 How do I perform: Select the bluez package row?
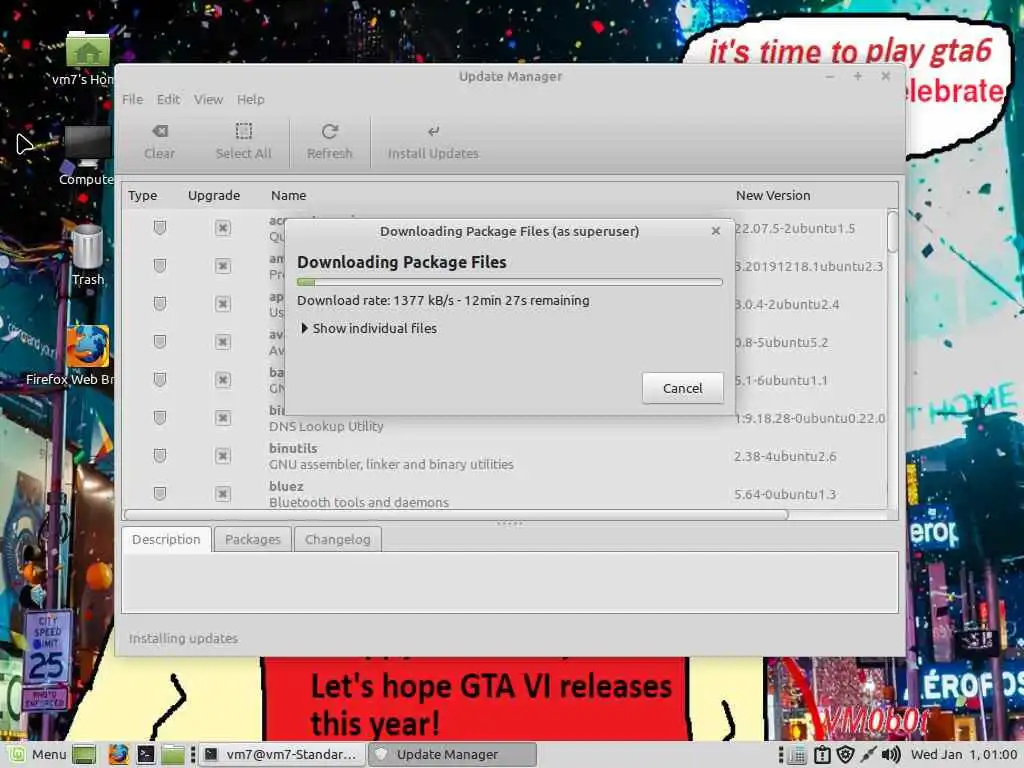point(504,494)
